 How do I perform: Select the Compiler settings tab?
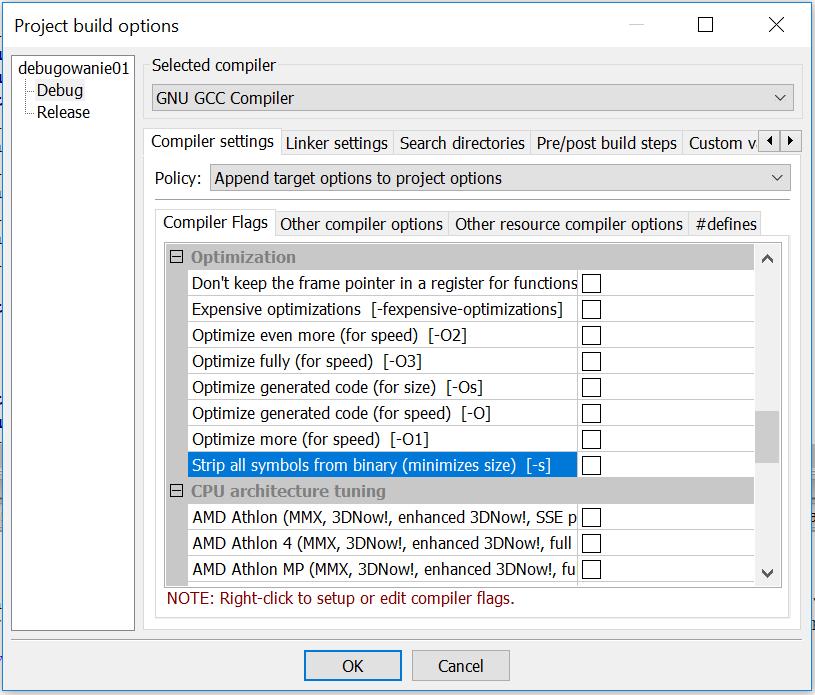click(x=213, y=141)
